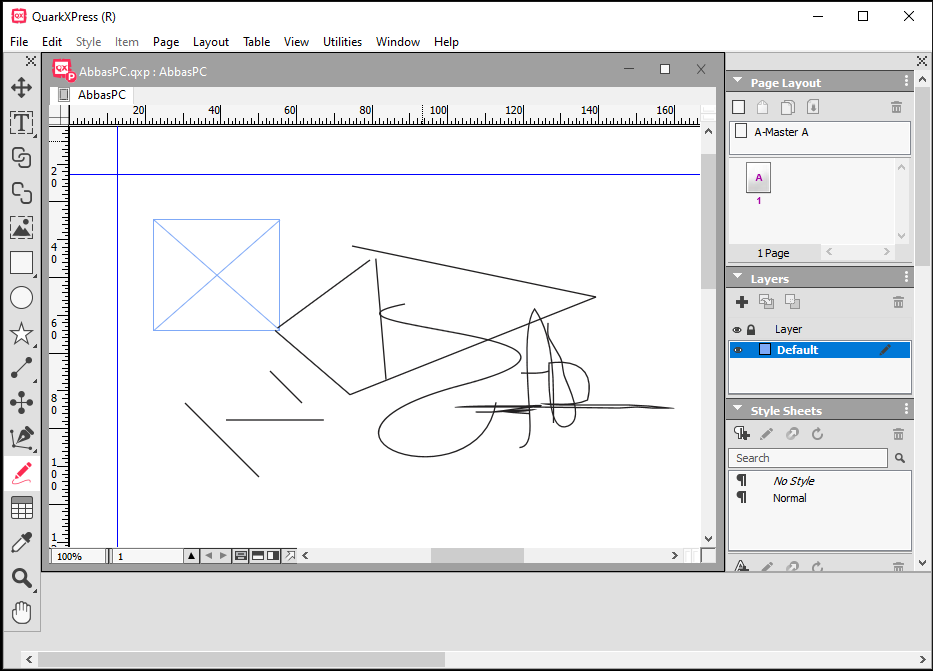Go to previous page arrow in status bar
Screen dimensions: 933x671
208,556
